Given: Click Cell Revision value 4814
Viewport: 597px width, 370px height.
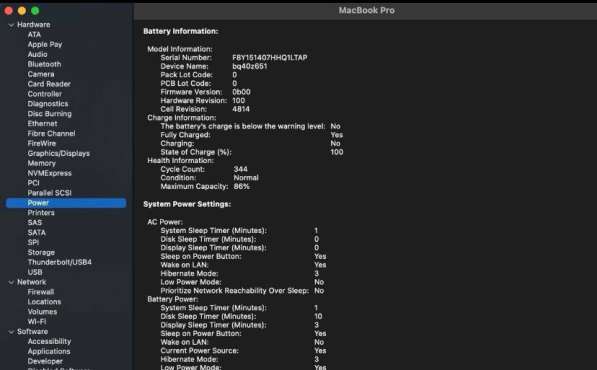Looking at the screenshot, I should [241, 109].
